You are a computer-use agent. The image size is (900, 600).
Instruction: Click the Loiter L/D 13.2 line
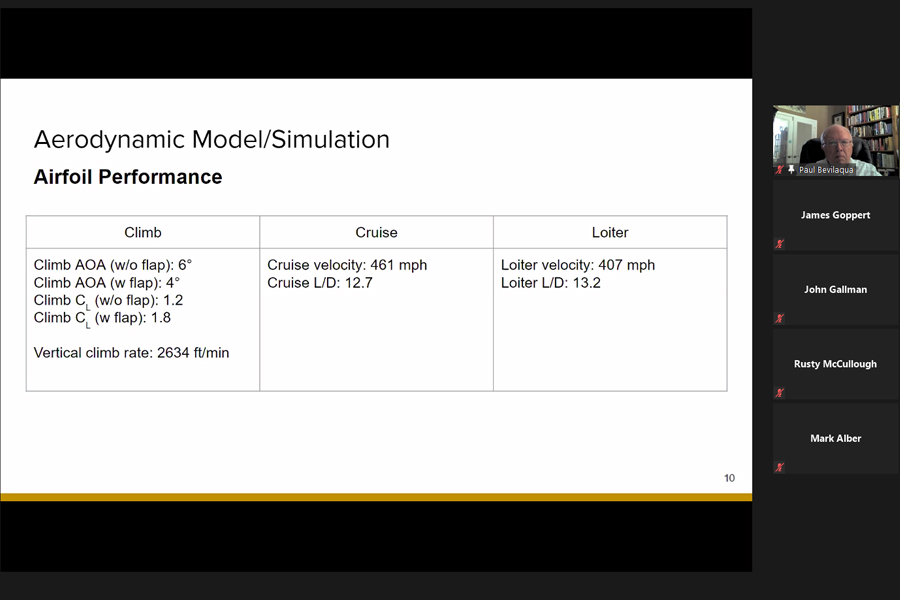(550, 283)
